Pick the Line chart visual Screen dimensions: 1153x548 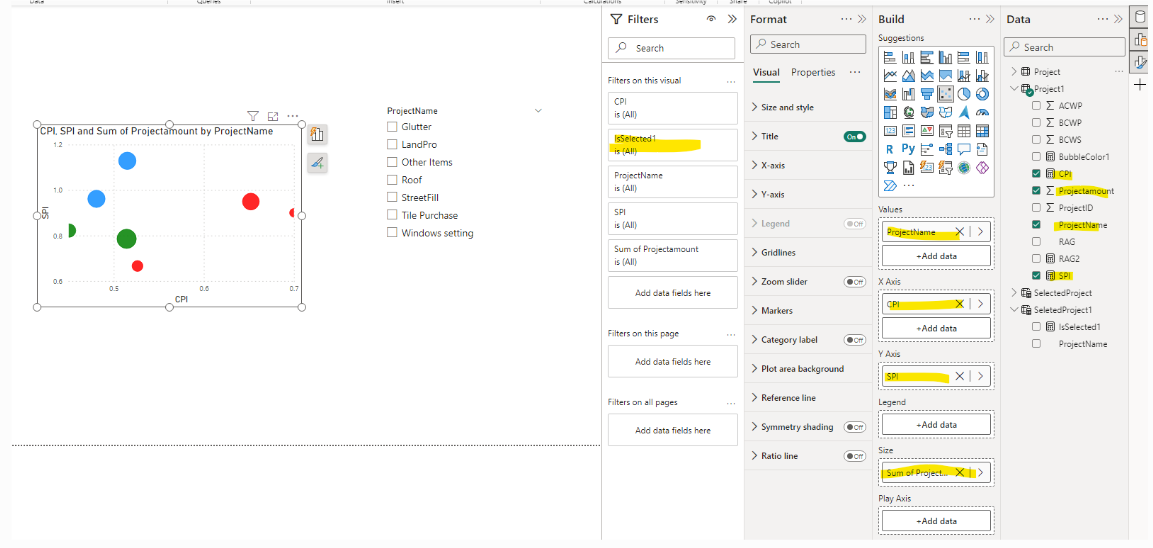click(890, 76)
